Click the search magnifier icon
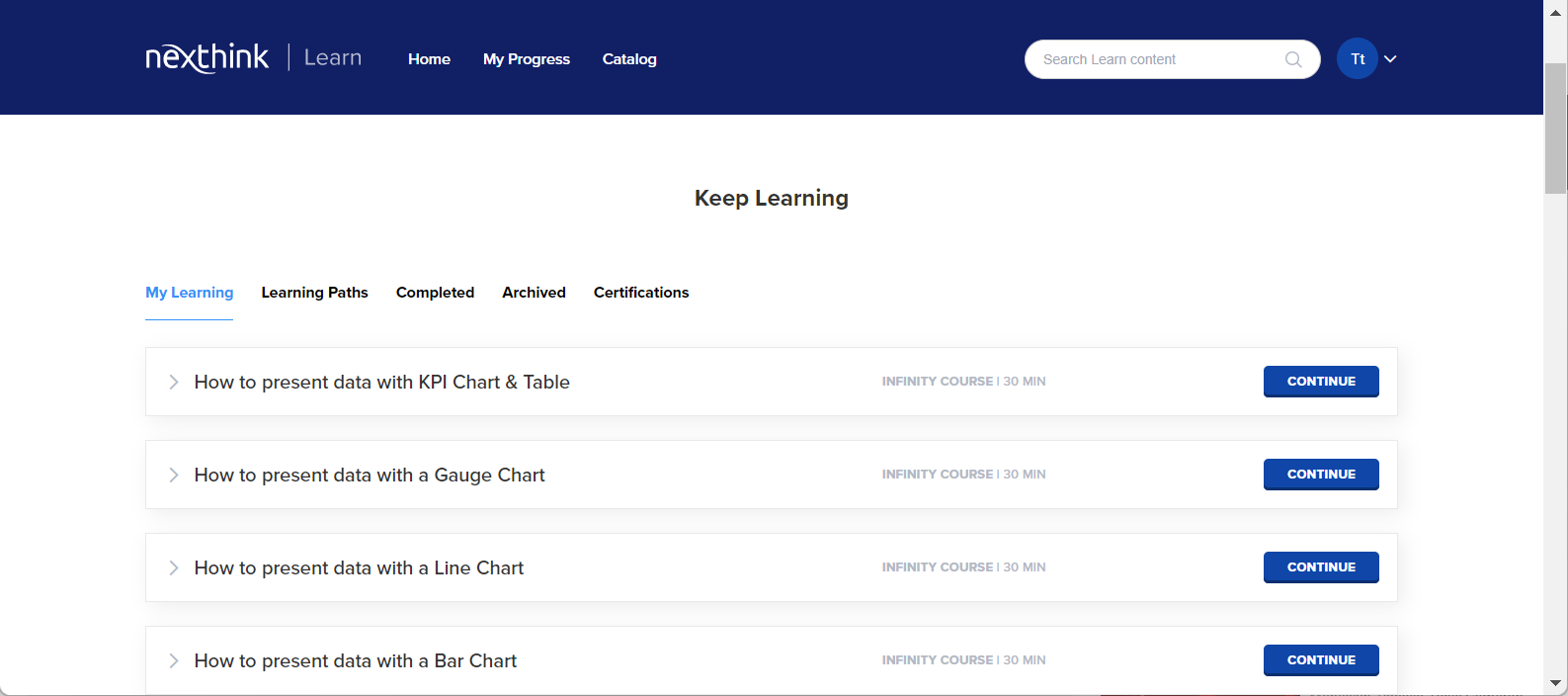This screenshot has width=1568, height=696. click(x=1292, y=59)
